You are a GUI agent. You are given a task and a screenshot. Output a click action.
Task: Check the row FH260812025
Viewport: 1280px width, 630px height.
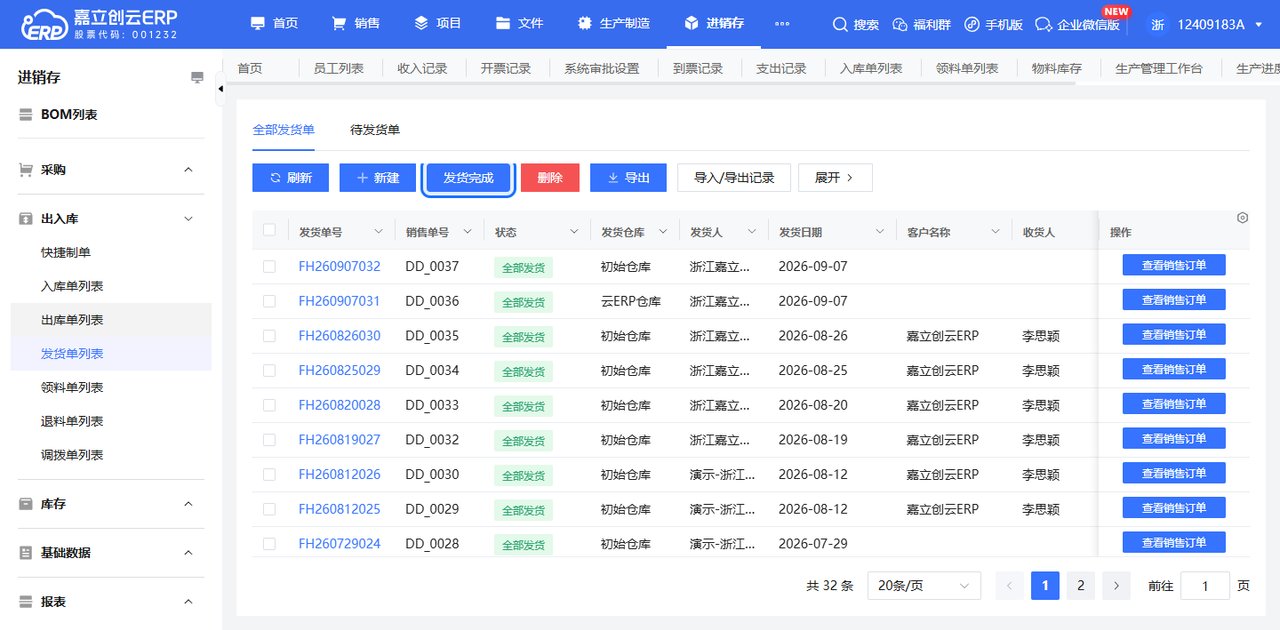(x=269, y=509)
